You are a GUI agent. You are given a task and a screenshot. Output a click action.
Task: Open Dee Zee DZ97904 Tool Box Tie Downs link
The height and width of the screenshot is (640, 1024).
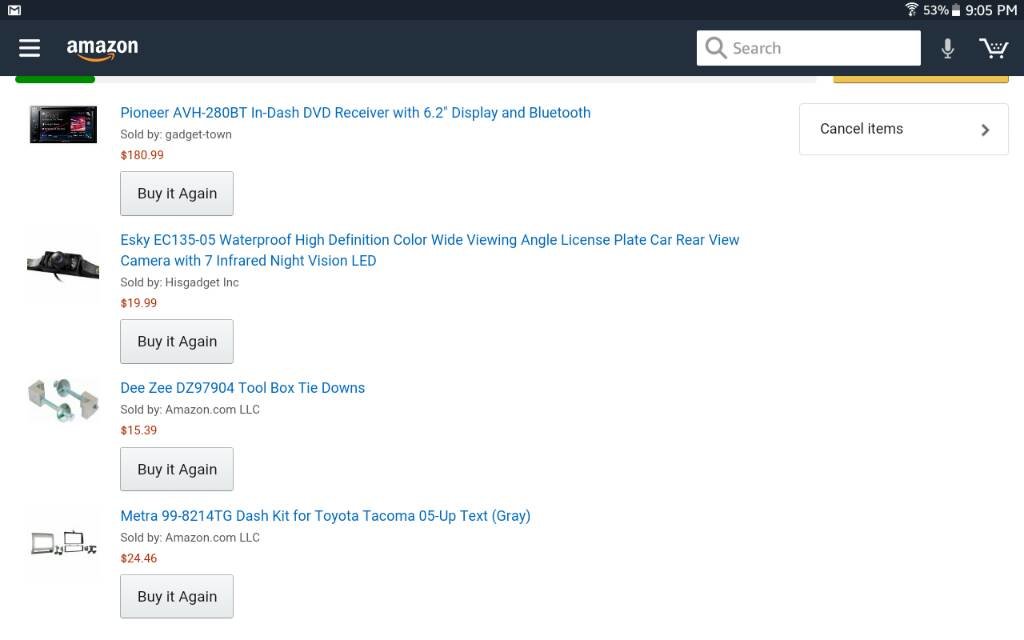(242, 388)
